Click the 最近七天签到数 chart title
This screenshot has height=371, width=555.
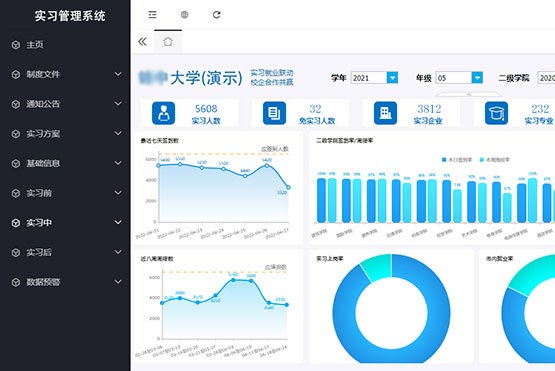160,141
